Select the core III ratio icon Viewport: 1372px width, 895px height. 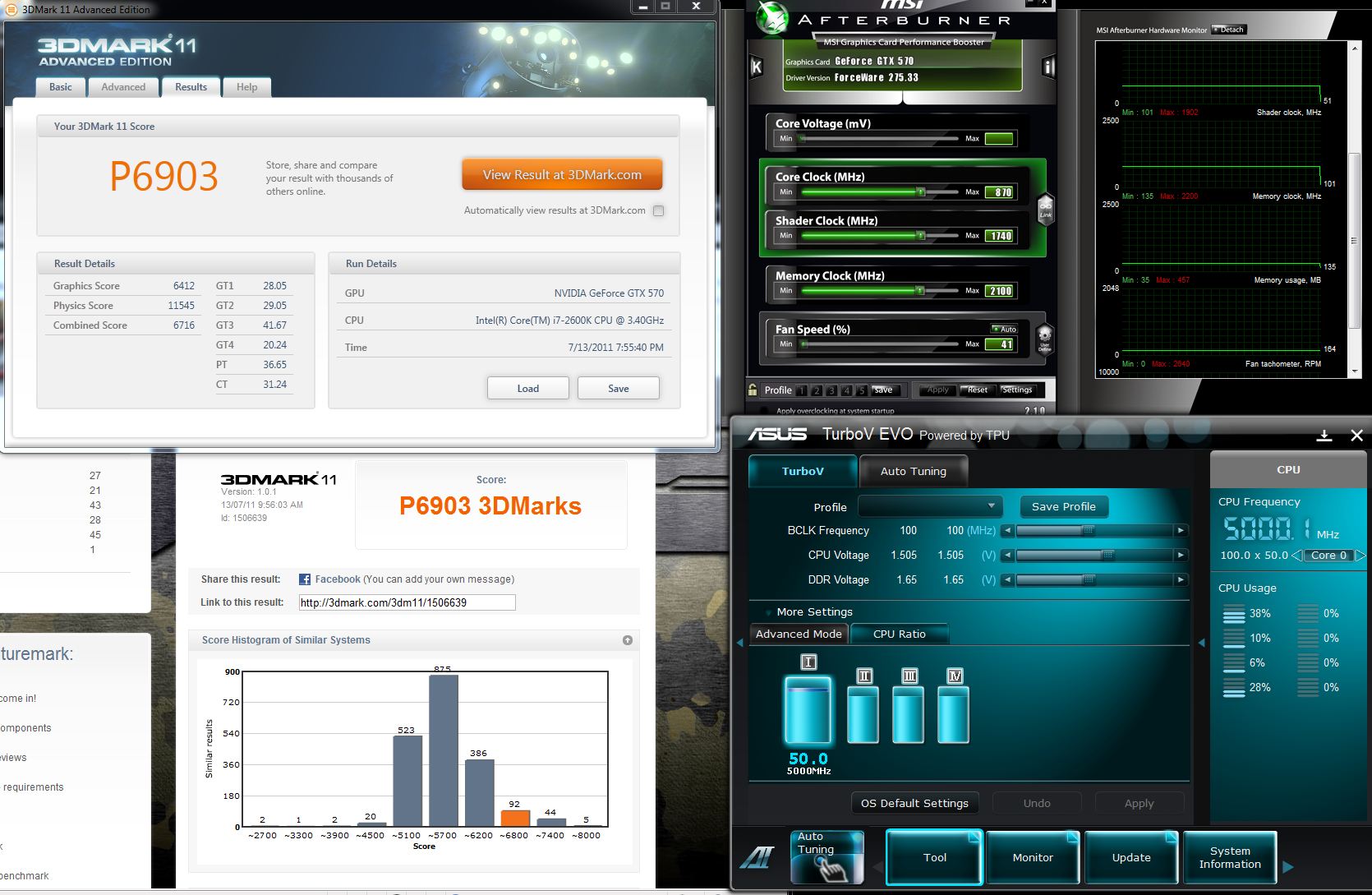[909, 676]
